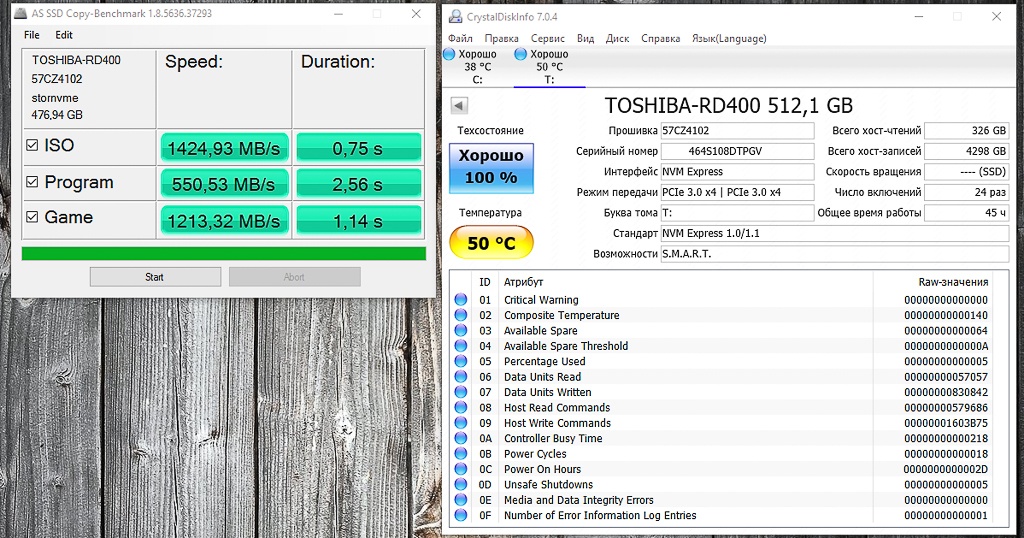This screenshot has height=538, width=1024.
Task: Click blue status dot for Available Spare row 03
Action: 461,330
